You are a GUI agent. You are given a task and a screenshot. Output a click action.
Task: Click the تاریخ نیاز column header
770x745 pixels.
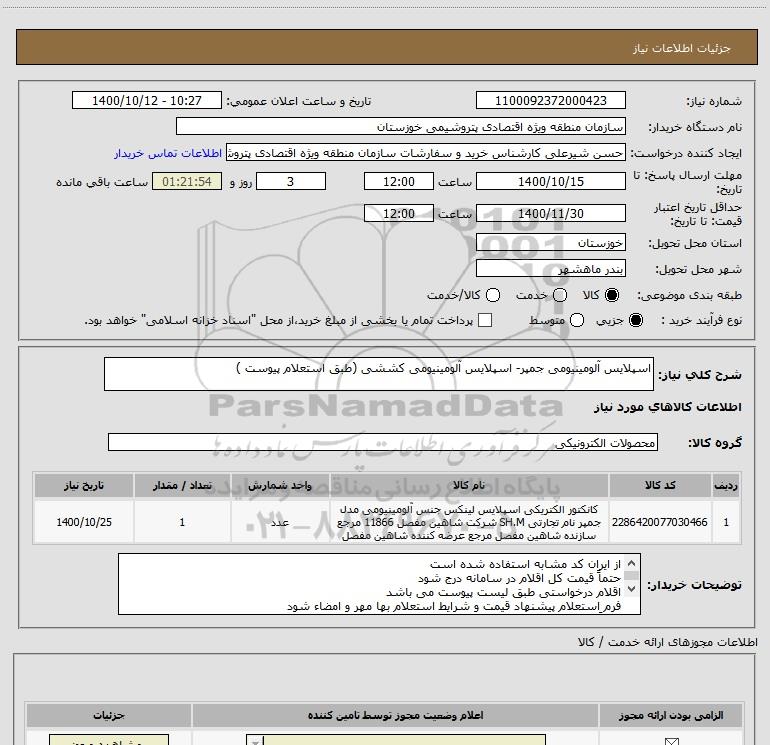[x=83, y=486]
